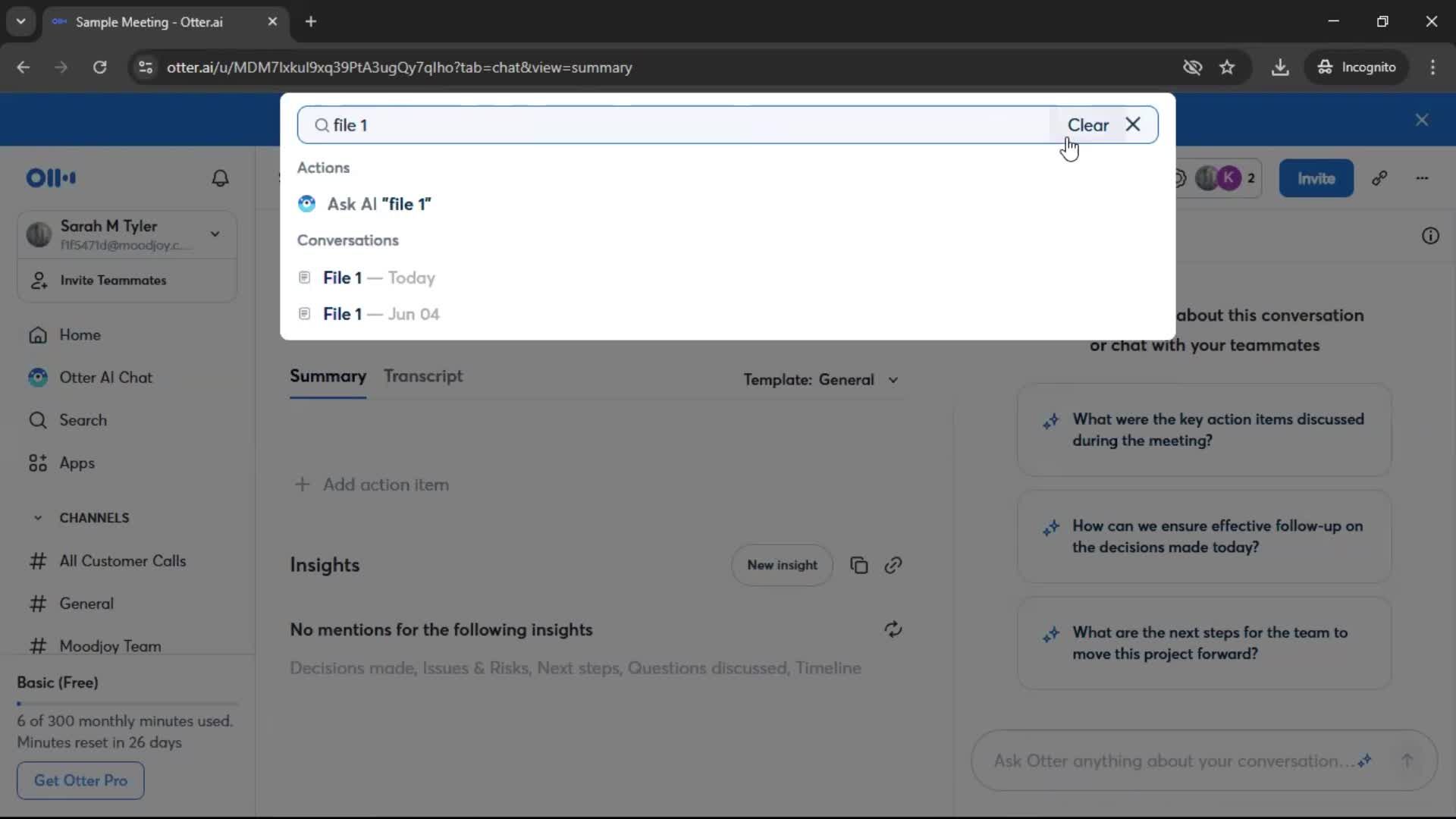This screenshot has height=819, width=1456.
Task: Go to Home in sidebar
Action: (x=80, y=335)
